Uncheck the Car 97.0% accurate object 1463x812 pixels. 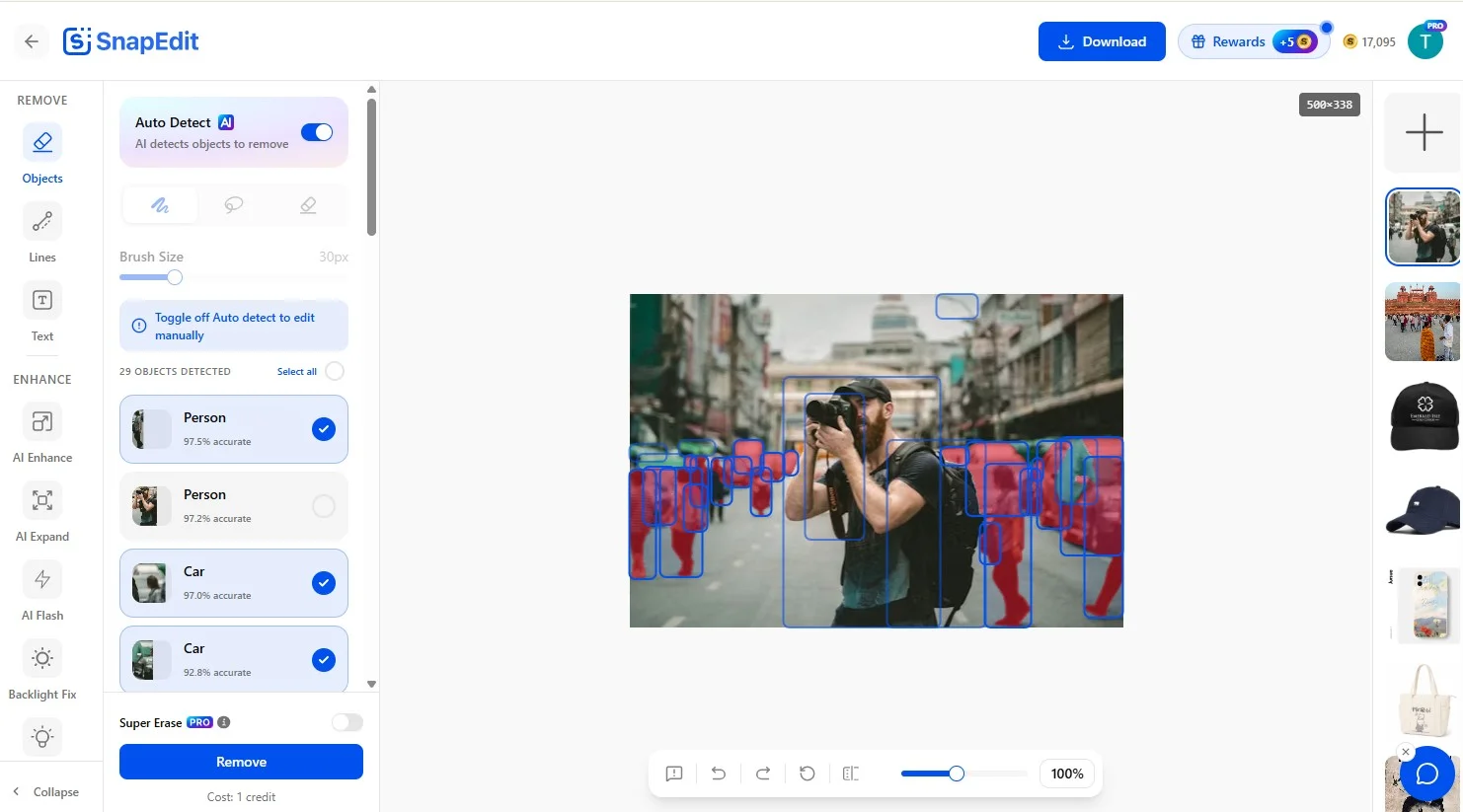pyautogui.click(x=324, y=583)
